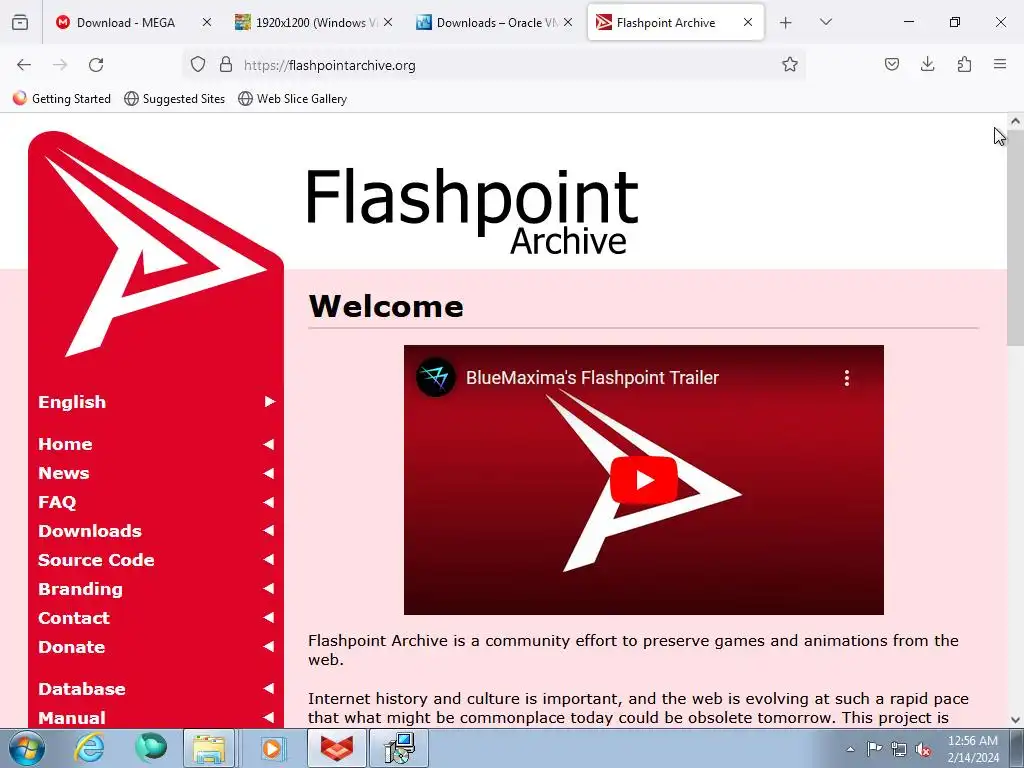Open the network status tray icon
The image size is (1024, 768).
click(899, 749)
